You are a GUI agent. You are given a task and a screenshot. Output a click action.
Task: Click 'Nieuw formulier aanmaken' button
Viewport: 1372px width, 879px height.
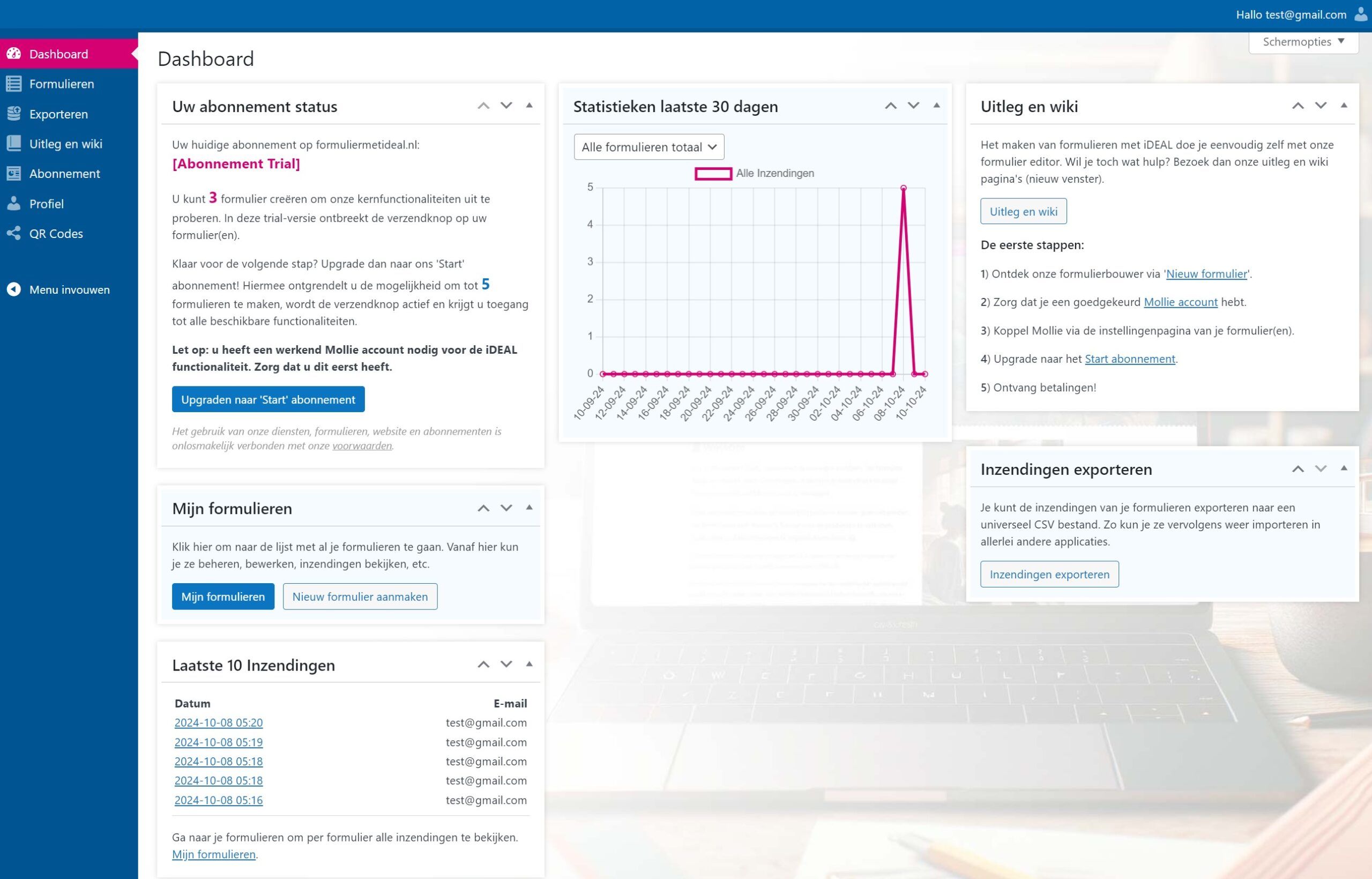click(360, 596)
